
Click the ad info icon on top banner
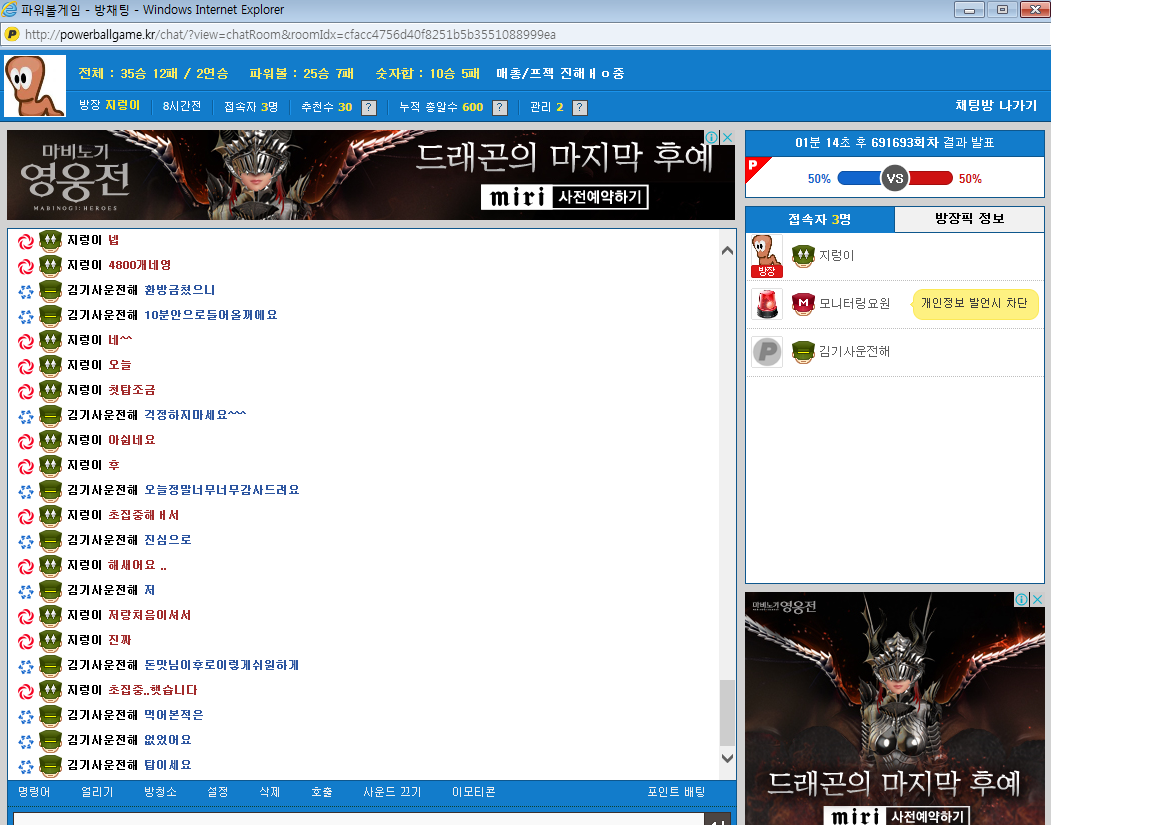712,137
